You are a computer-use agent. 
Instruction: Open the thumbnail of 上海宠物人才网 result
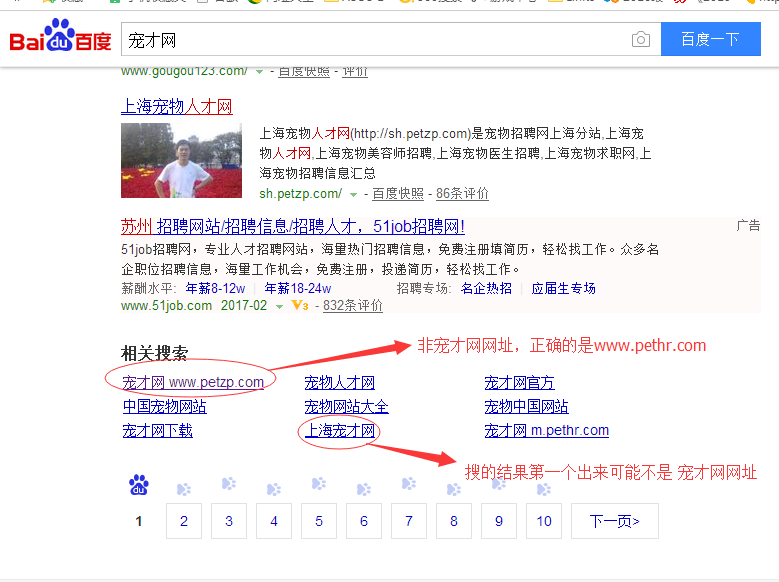181,161
